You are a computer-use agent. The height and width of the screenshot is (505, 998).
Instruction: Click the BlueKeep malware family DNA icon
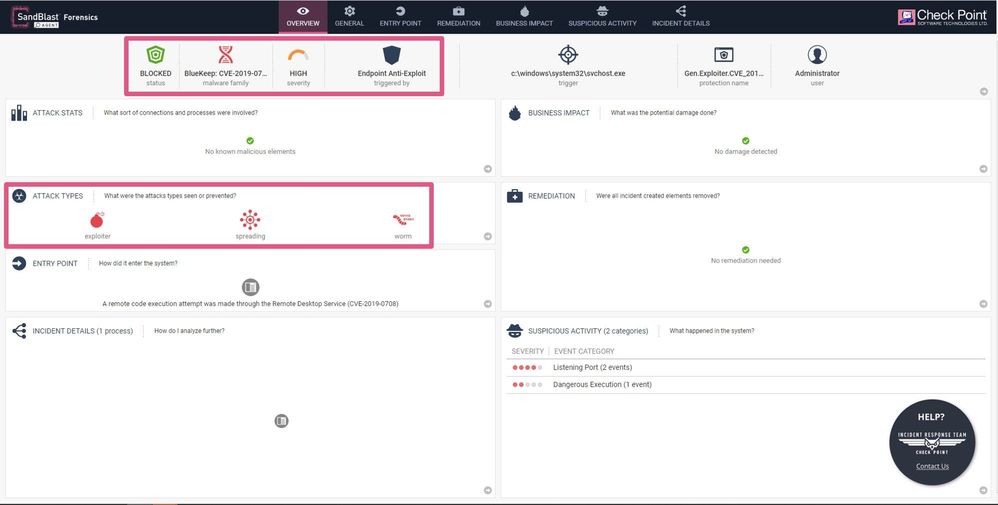[x=227, y=55]
